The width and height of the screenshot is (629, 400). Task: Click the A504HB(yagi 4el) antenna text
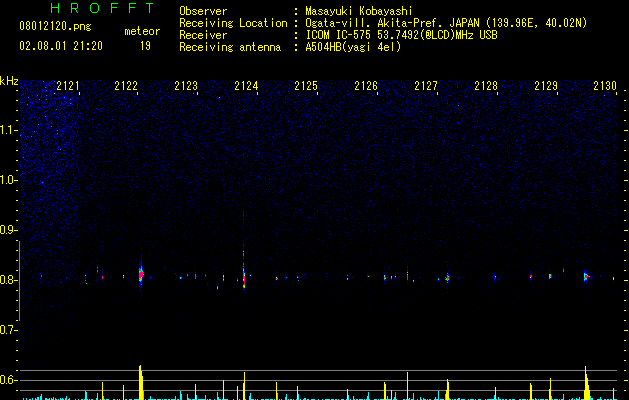(353, 47)
